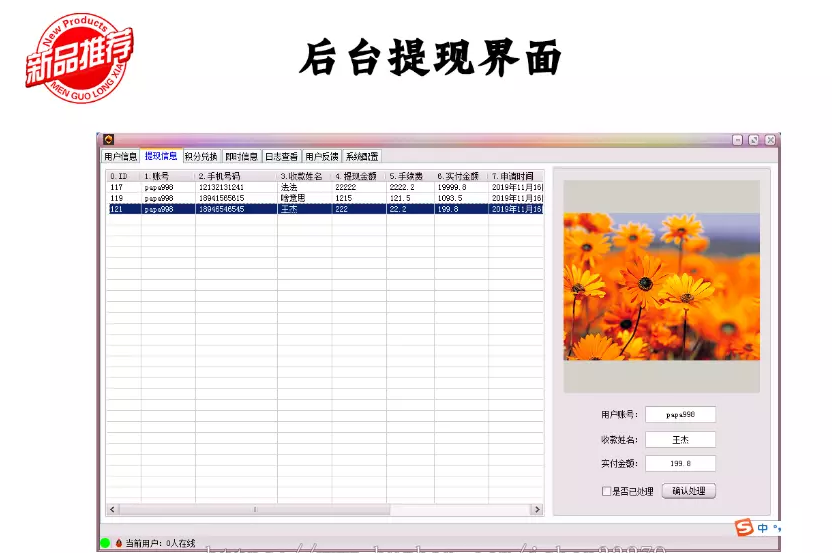
Task: Click the left scroll arrow of table
Action: (x=112, y=509)
